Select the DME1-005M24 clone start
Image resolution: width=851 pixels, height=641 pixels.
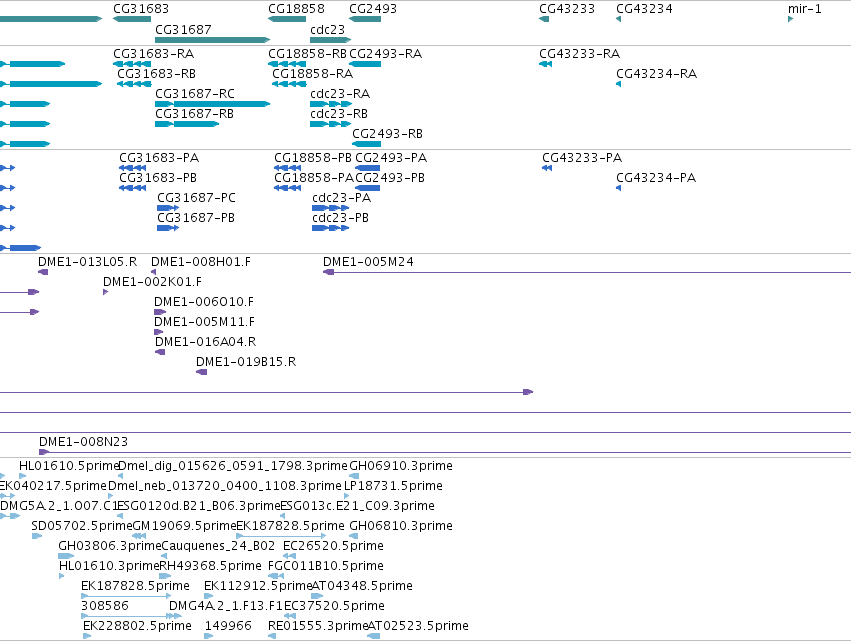click(328, 272)
